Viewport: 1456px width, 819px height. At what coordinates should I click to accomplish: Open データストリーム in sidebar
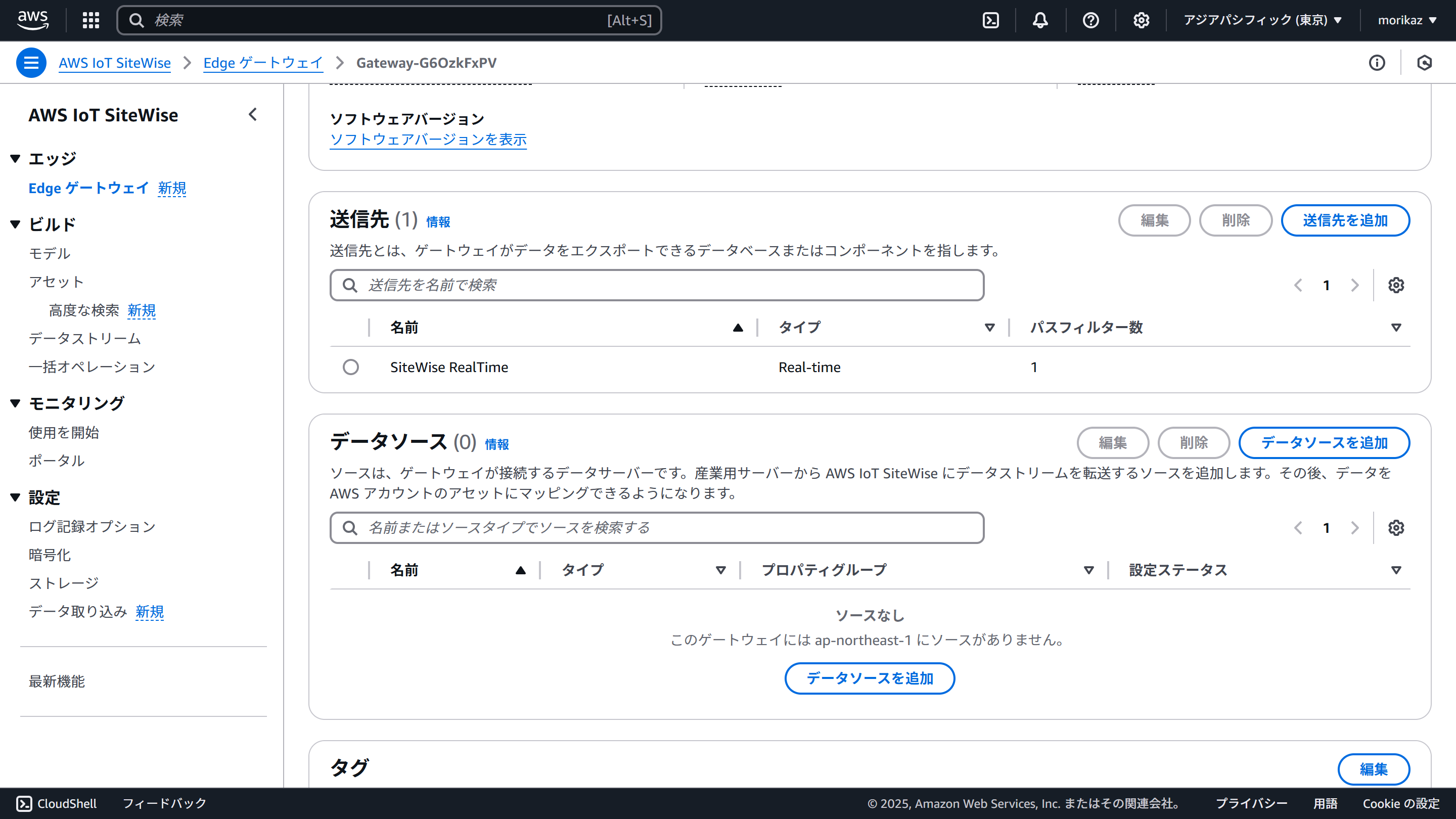click(x=85, y=339)
